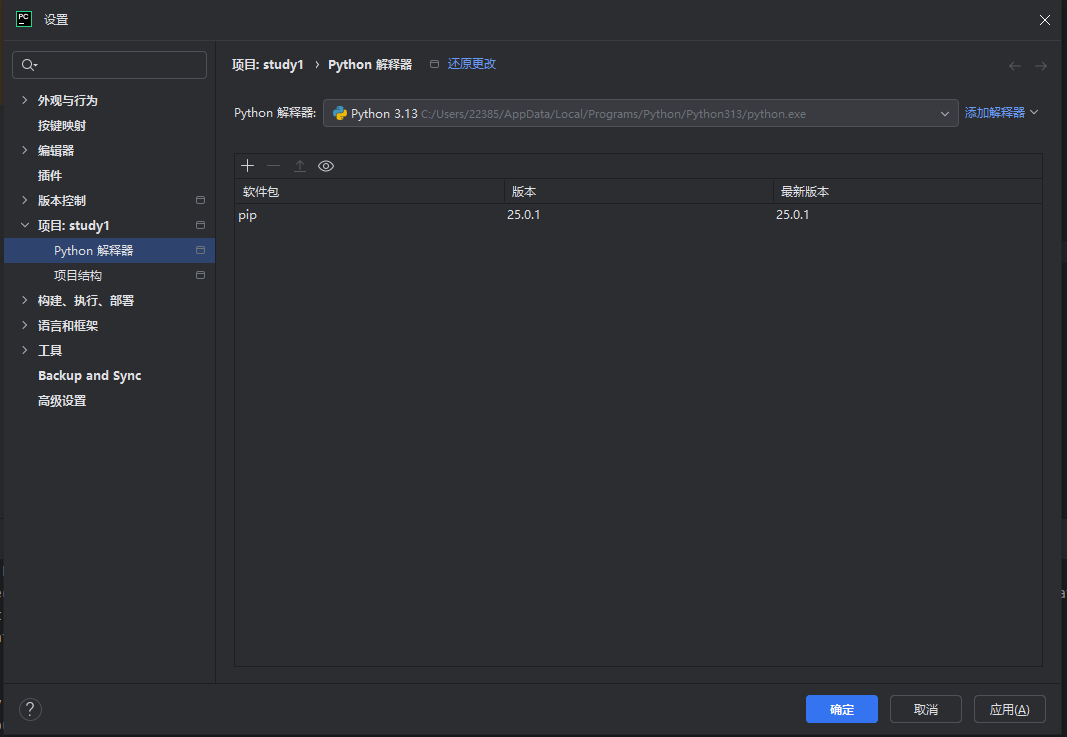Image resolution: width=1067 pixels, height=737 pixels.
Task: Expand the 版本控制 tree node
Action: [24, 200]
